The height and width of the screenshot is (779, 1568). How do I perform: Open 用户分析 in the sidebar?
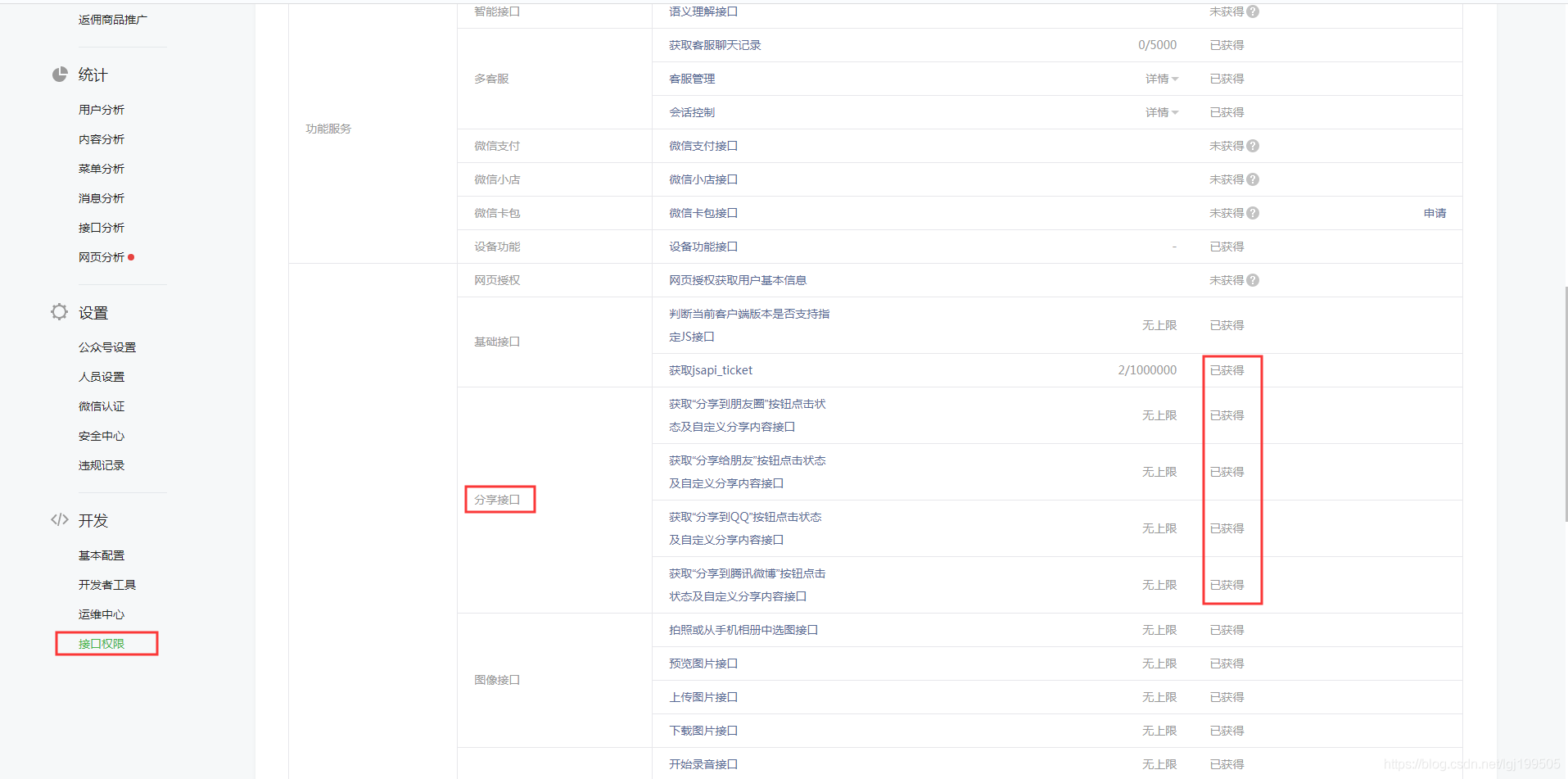click(101, 109)
